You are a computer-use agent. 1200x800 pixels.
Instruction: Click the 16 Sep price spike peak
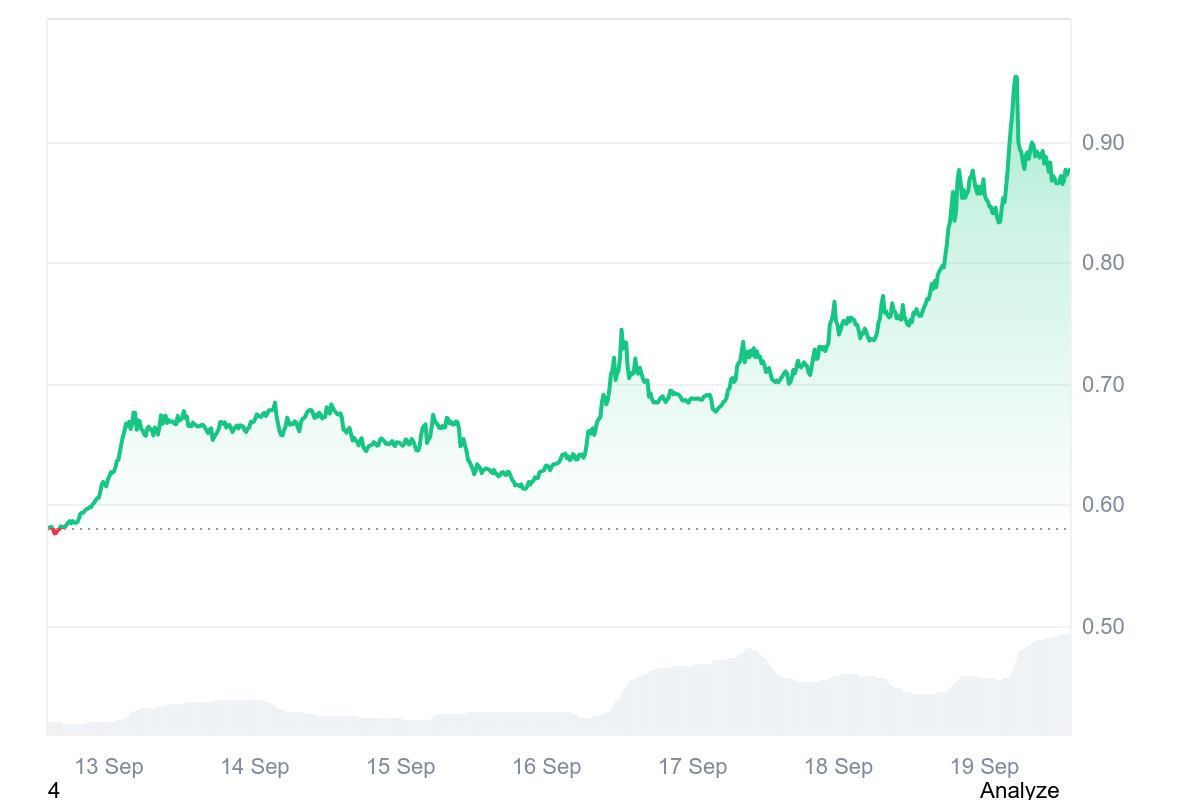(x=621, y=331)
